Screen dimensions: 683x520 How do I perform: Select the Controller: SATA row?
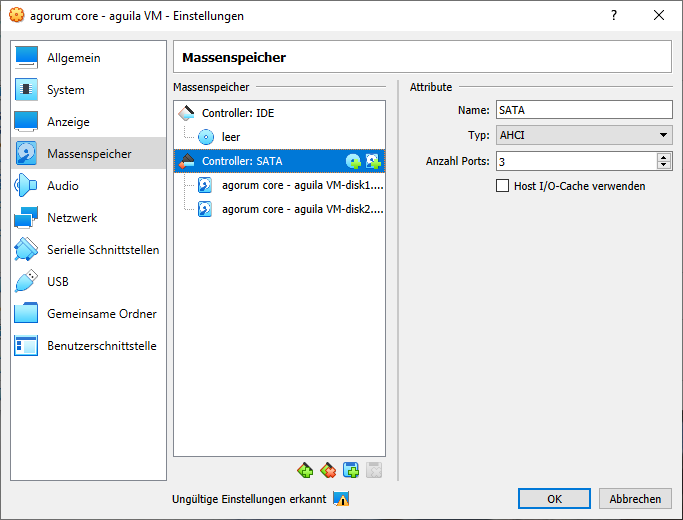(x=279, y=161)
